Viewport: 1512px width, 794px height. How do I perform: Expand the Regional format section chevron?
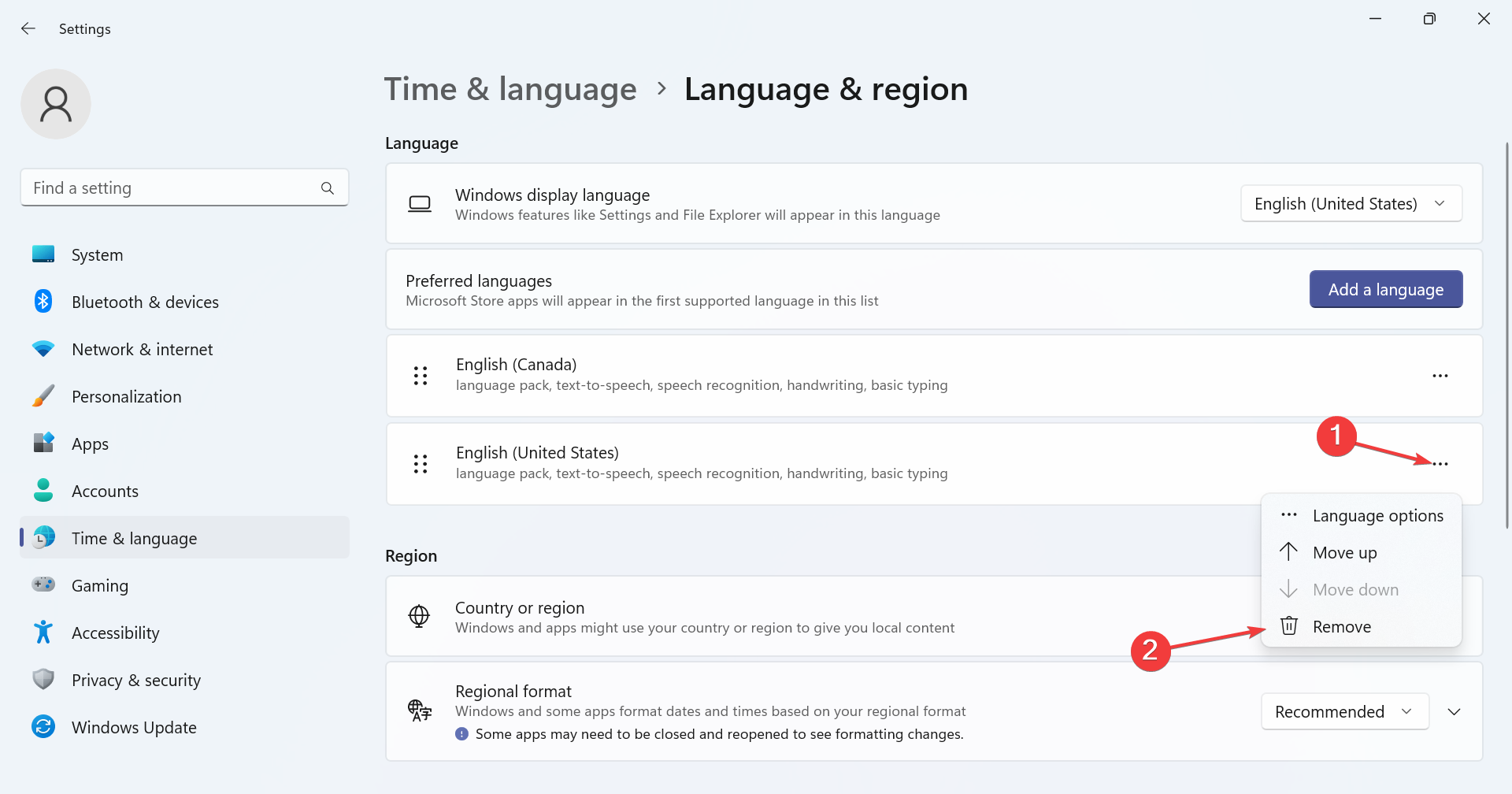point(1455,711)
